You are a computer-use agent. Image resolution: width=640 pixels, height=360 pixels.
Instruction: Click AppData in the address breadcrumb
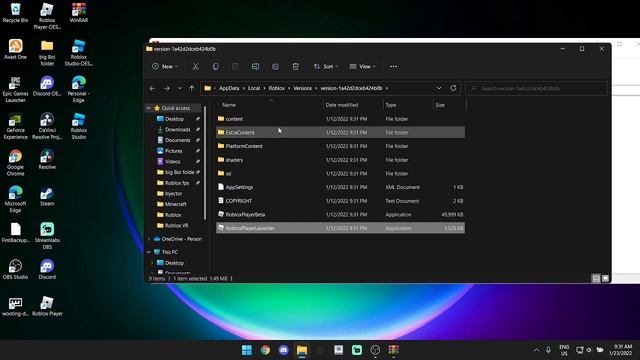coord(229,88)
